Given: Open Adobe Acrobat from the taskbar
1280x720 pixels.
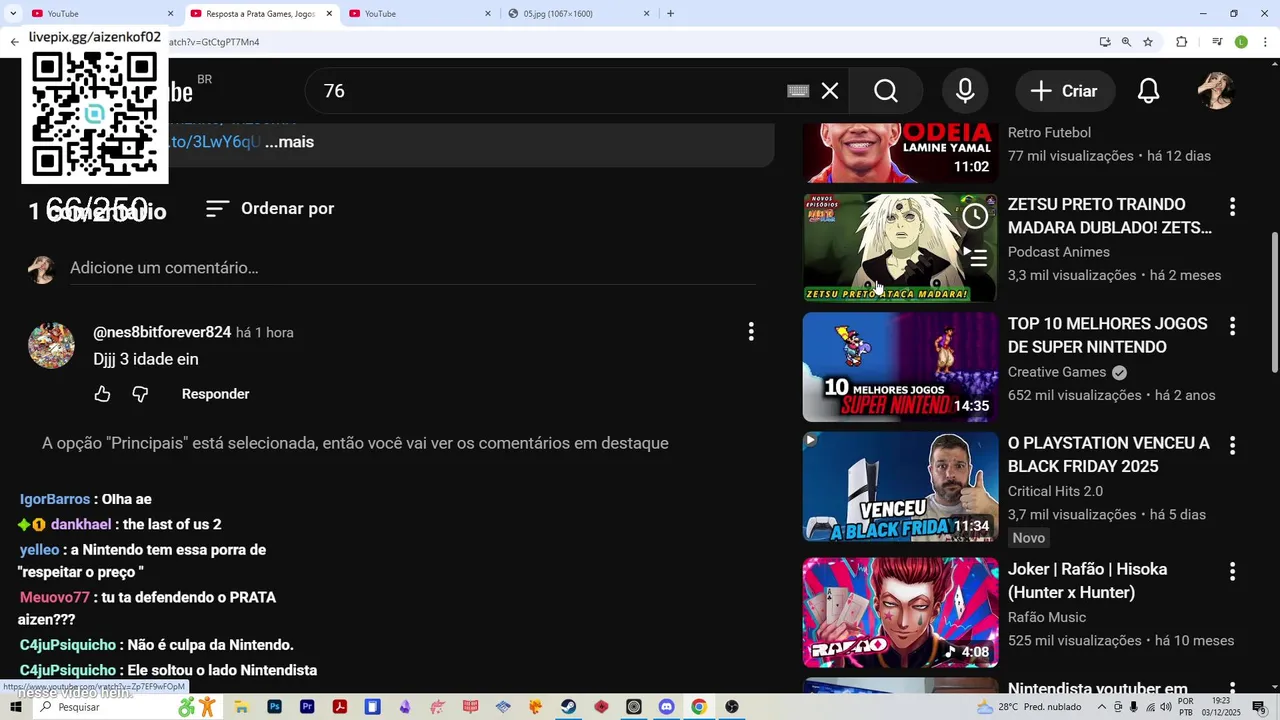Looking at the screenshot, I should (339, 707).
